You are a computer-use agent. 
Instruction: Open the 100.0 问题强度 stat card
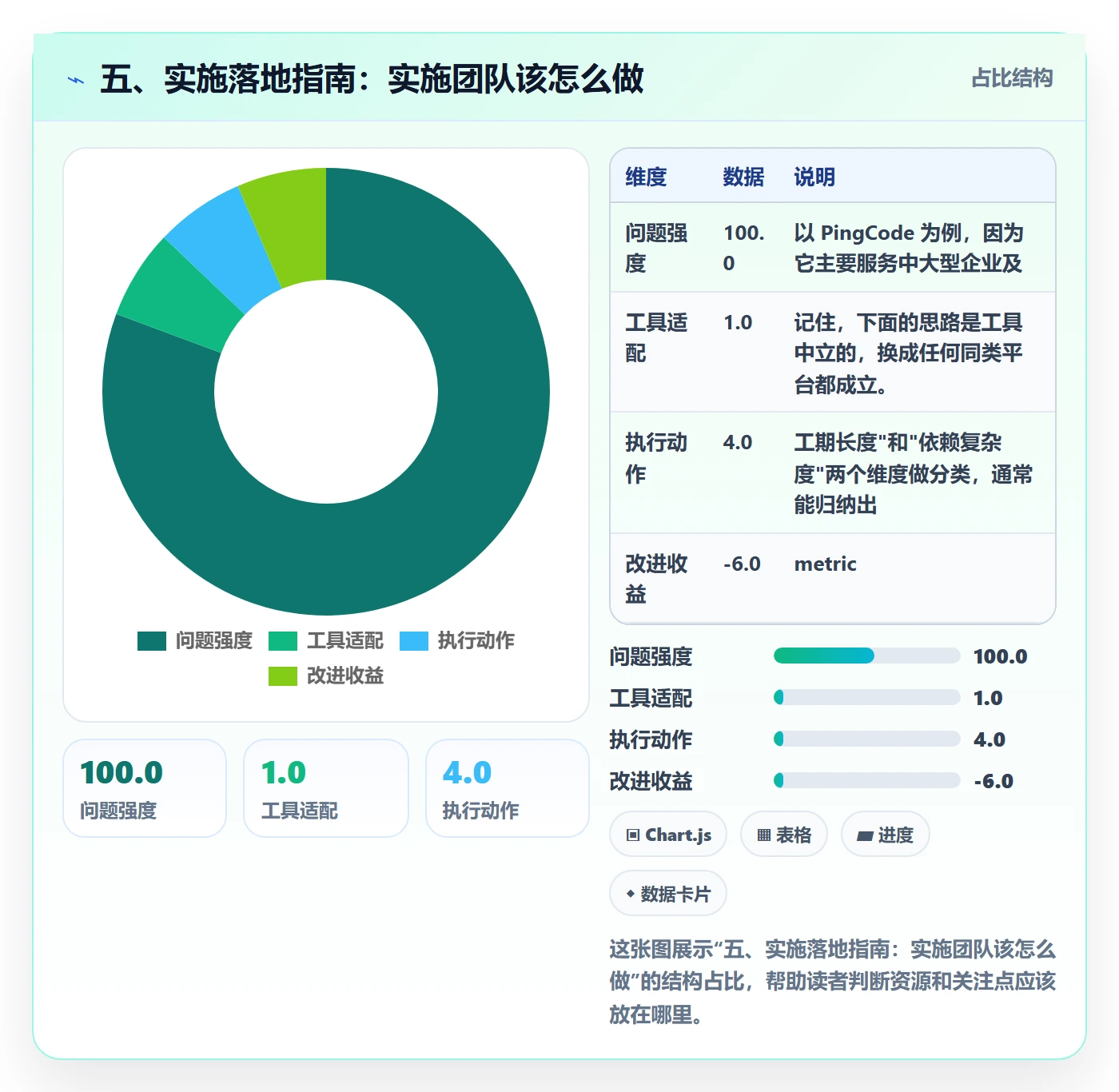point(145,788)
